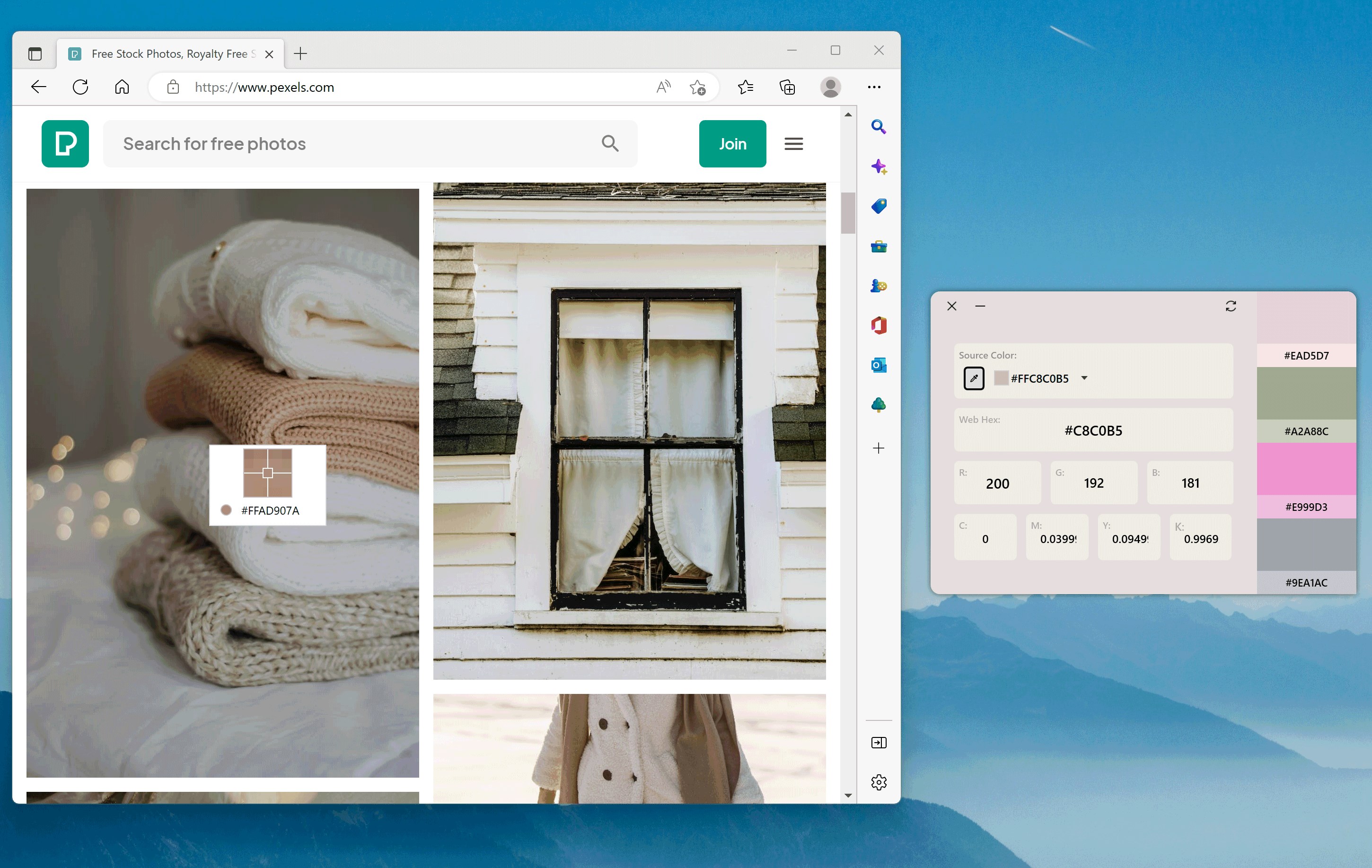Open the Shopping tag sidebar icon

pyautogui.click(x=878, y=206)
